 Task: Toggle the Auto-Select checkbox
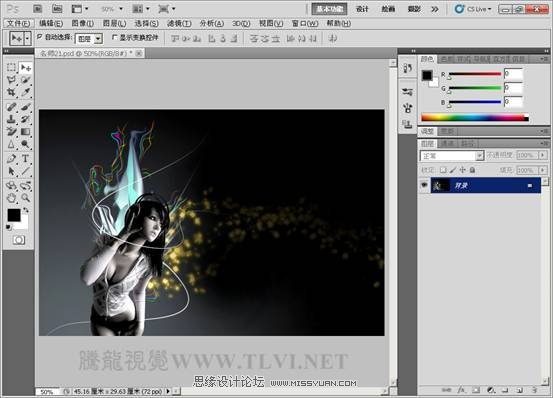coord(40,36)
